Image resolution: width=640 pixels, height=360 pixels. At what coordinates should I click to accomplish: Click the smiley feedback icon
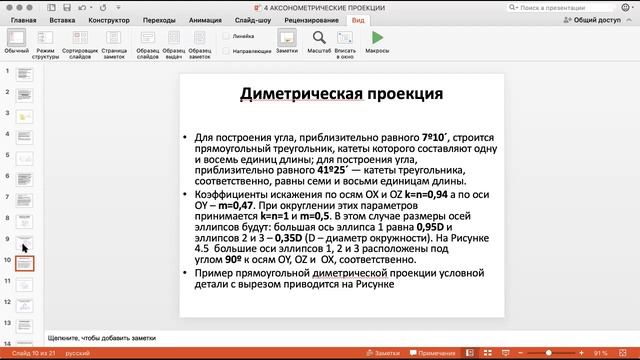[625, 7]
